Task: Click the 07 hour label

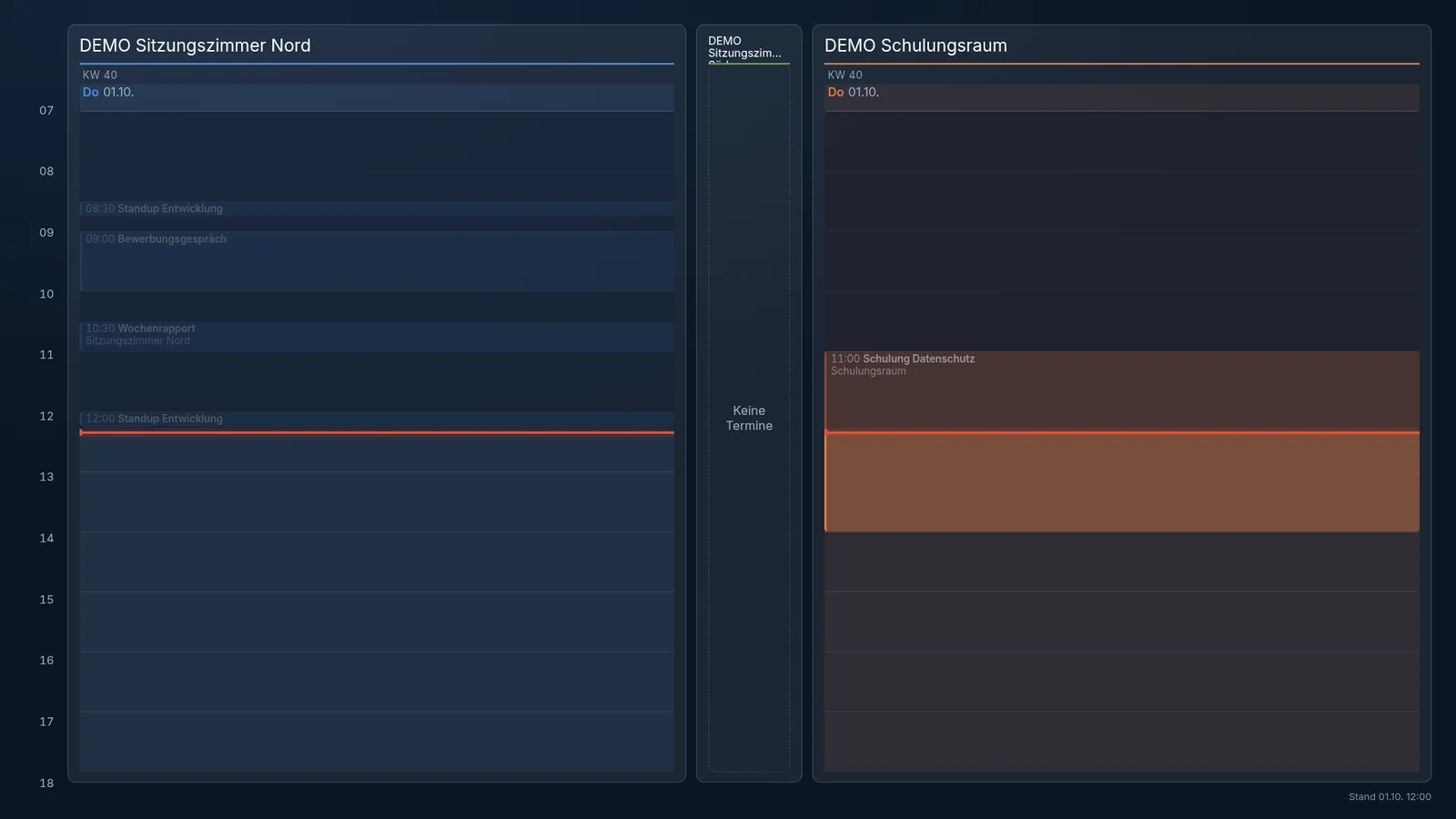Action: (x=46, y=110)
